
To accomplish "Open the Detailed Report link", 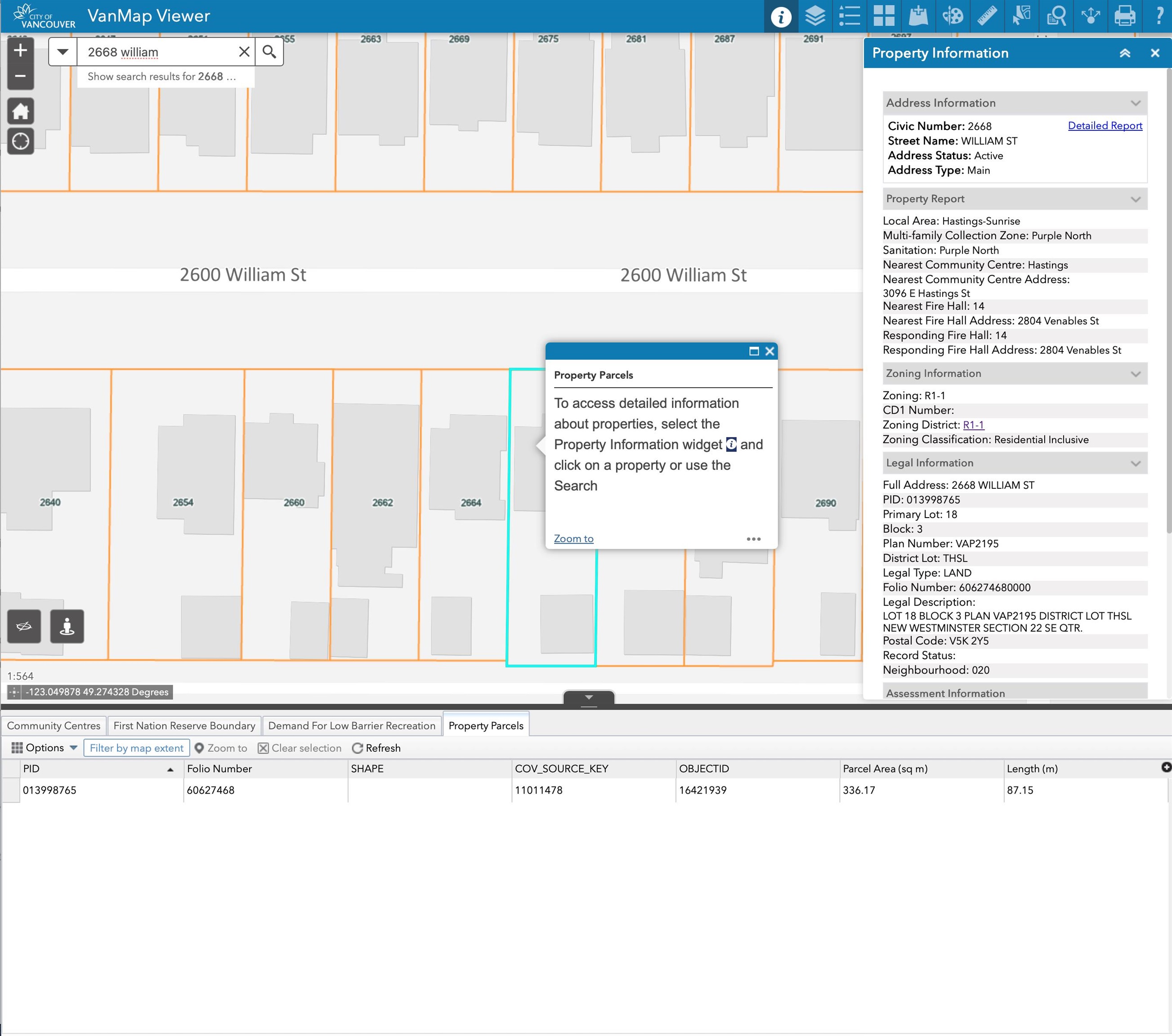I will 1105,125.
